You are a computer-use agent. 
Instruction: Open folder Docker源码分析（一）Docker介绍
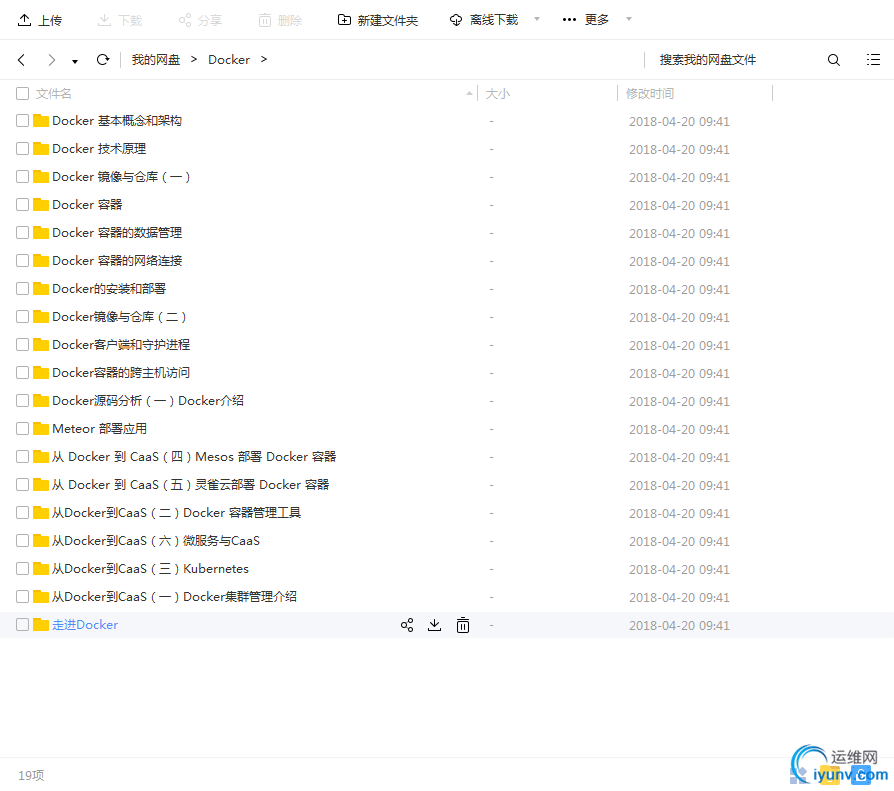pos(148,400)
